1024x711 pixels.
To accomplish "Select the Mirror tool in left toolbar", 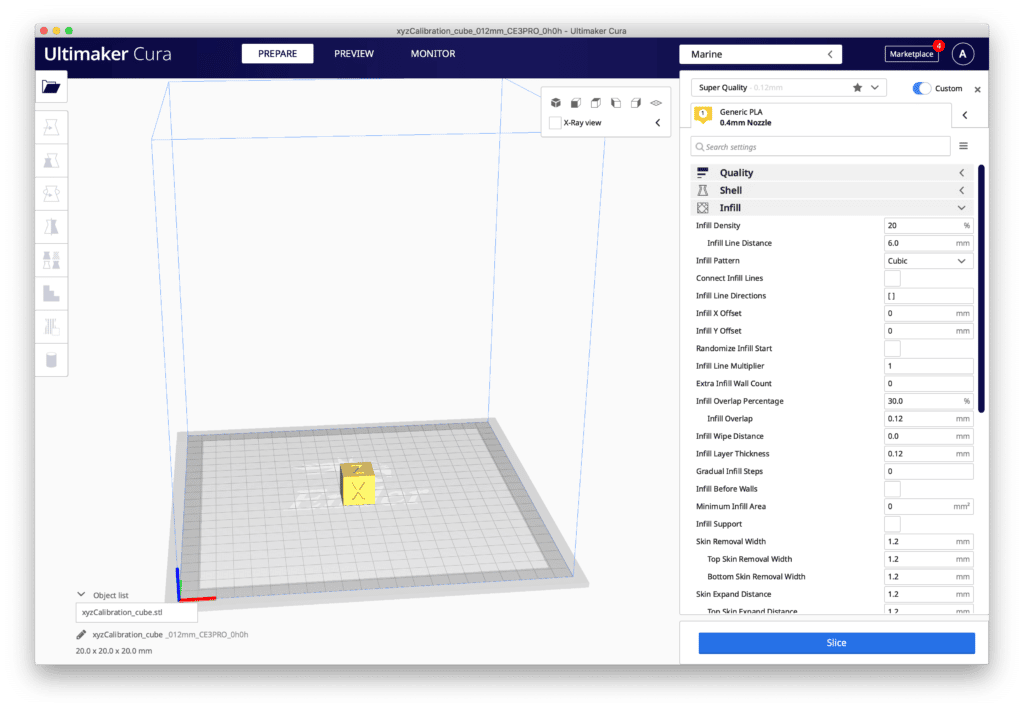I will pyautogui.click(x=51, y=227).
